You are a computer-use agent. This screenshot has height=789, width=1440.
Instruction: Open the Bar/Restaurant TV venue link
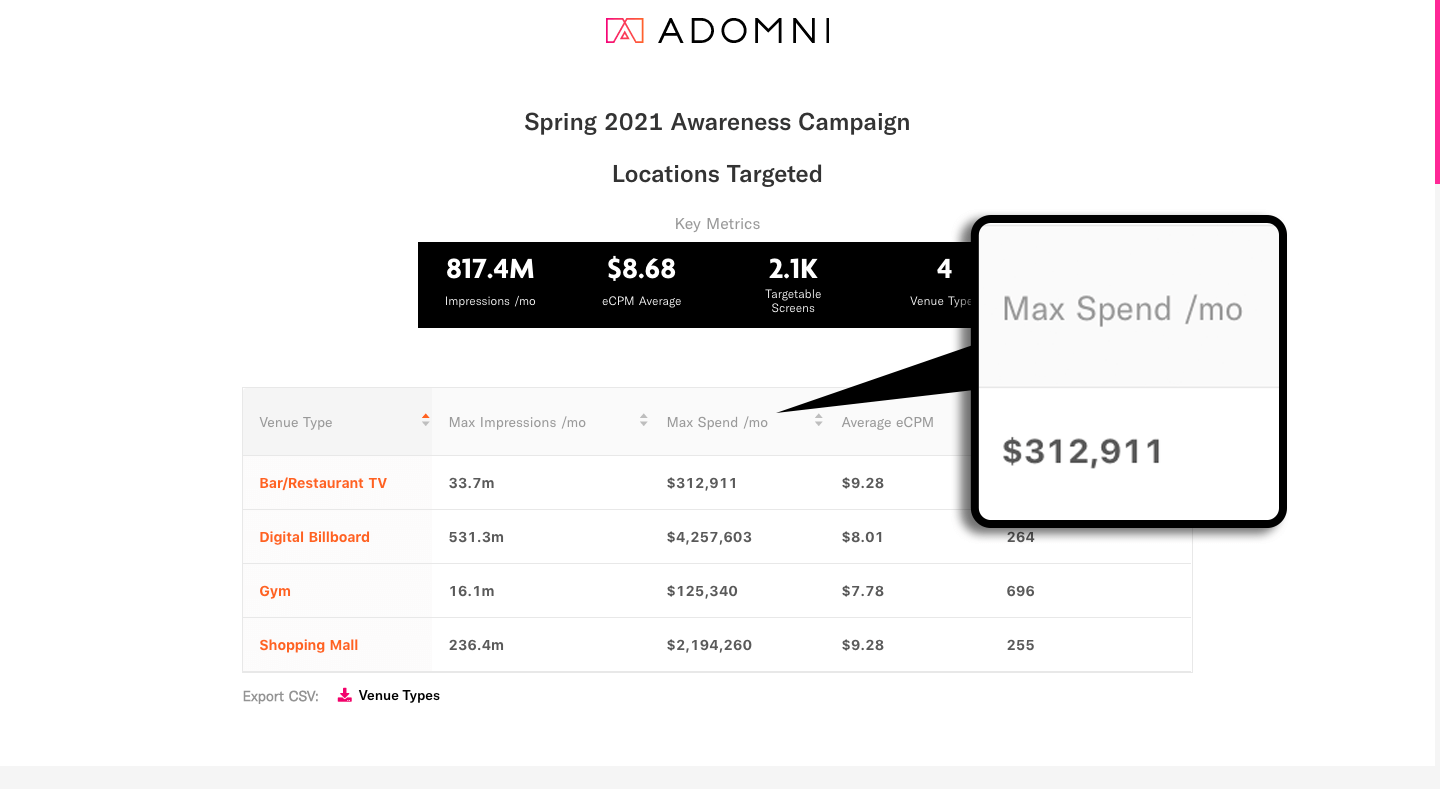tap(323, 483)
